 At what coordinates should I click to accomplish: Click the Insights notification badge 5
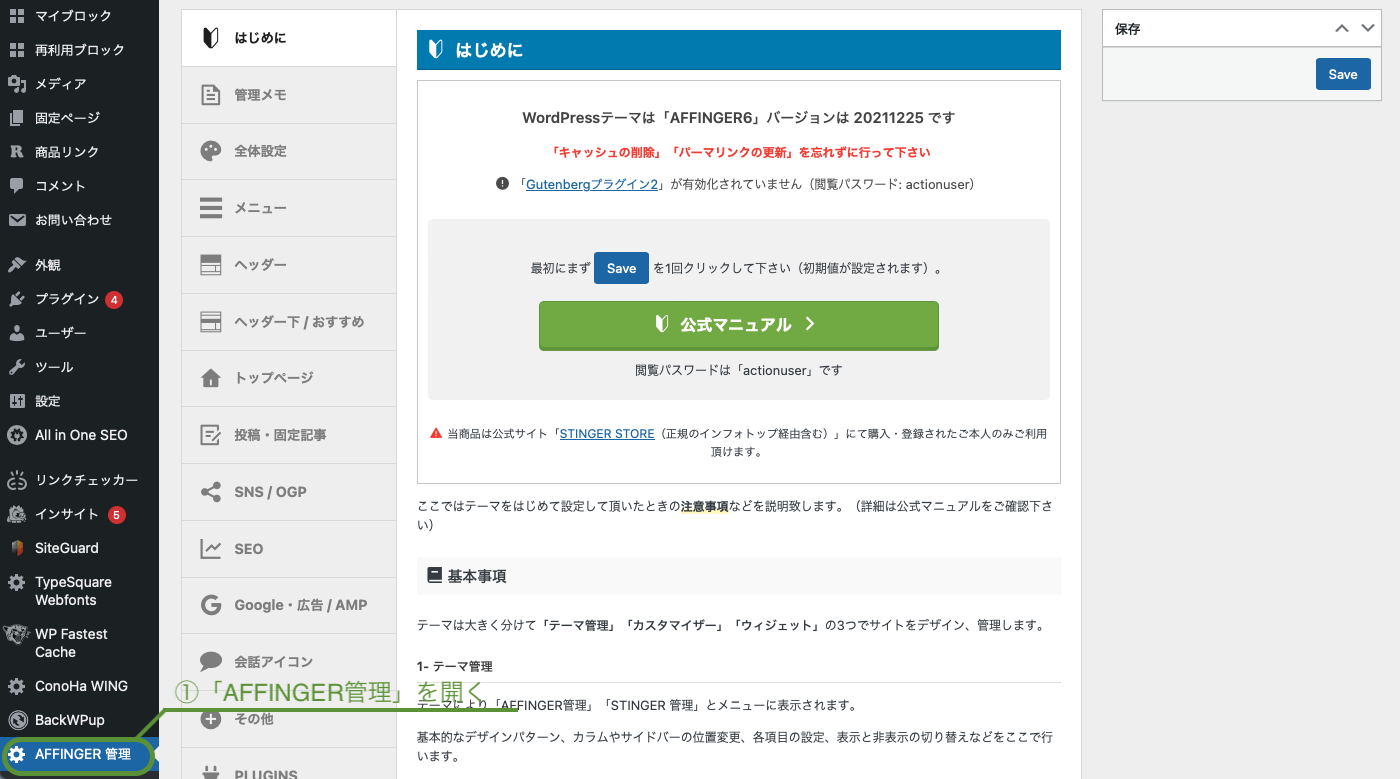point(116,514)
